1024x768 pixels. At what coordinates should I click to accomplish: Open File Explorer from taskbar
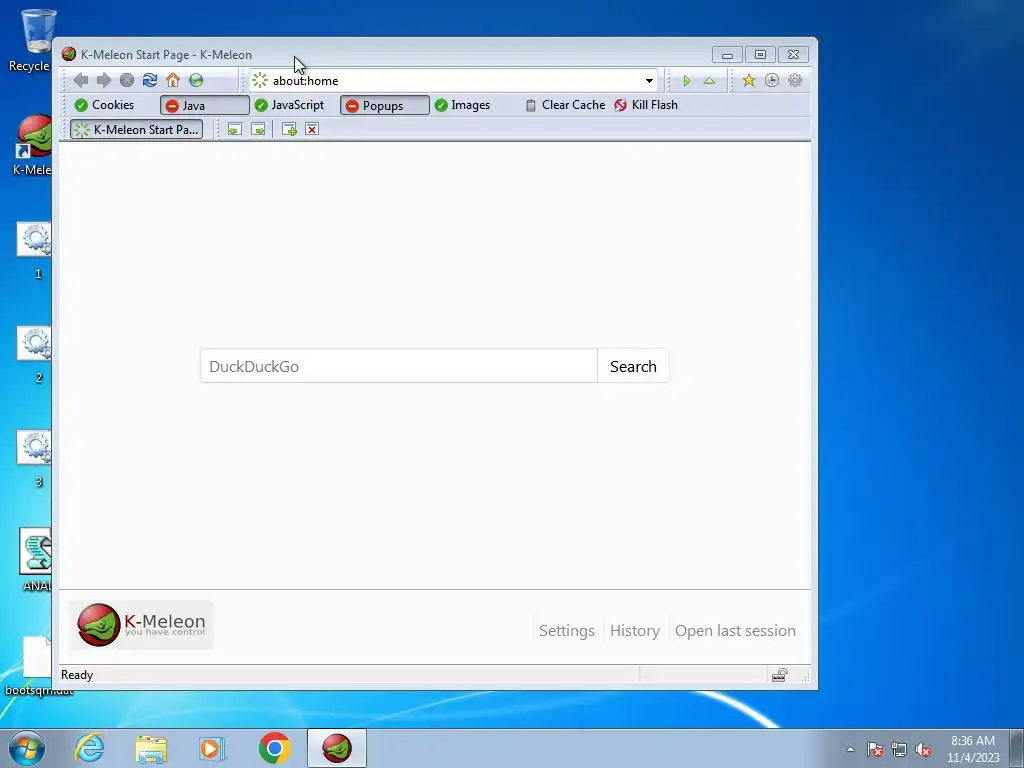(151, 748)
